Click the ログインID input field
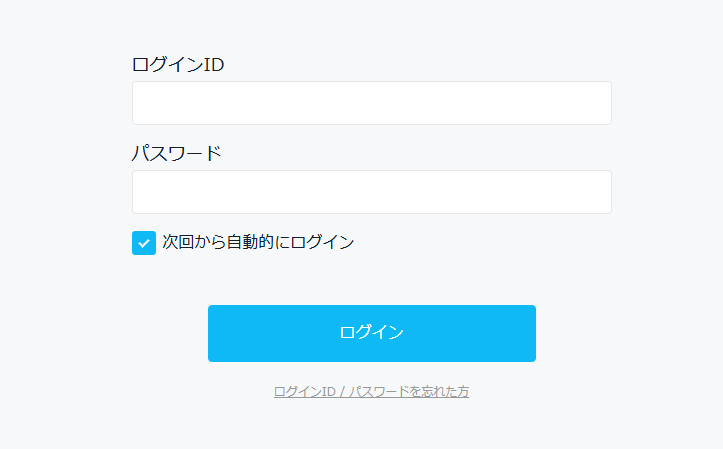The height and width of the screenshot is (449, 723). pyautogui.click(x=371, y=103)
